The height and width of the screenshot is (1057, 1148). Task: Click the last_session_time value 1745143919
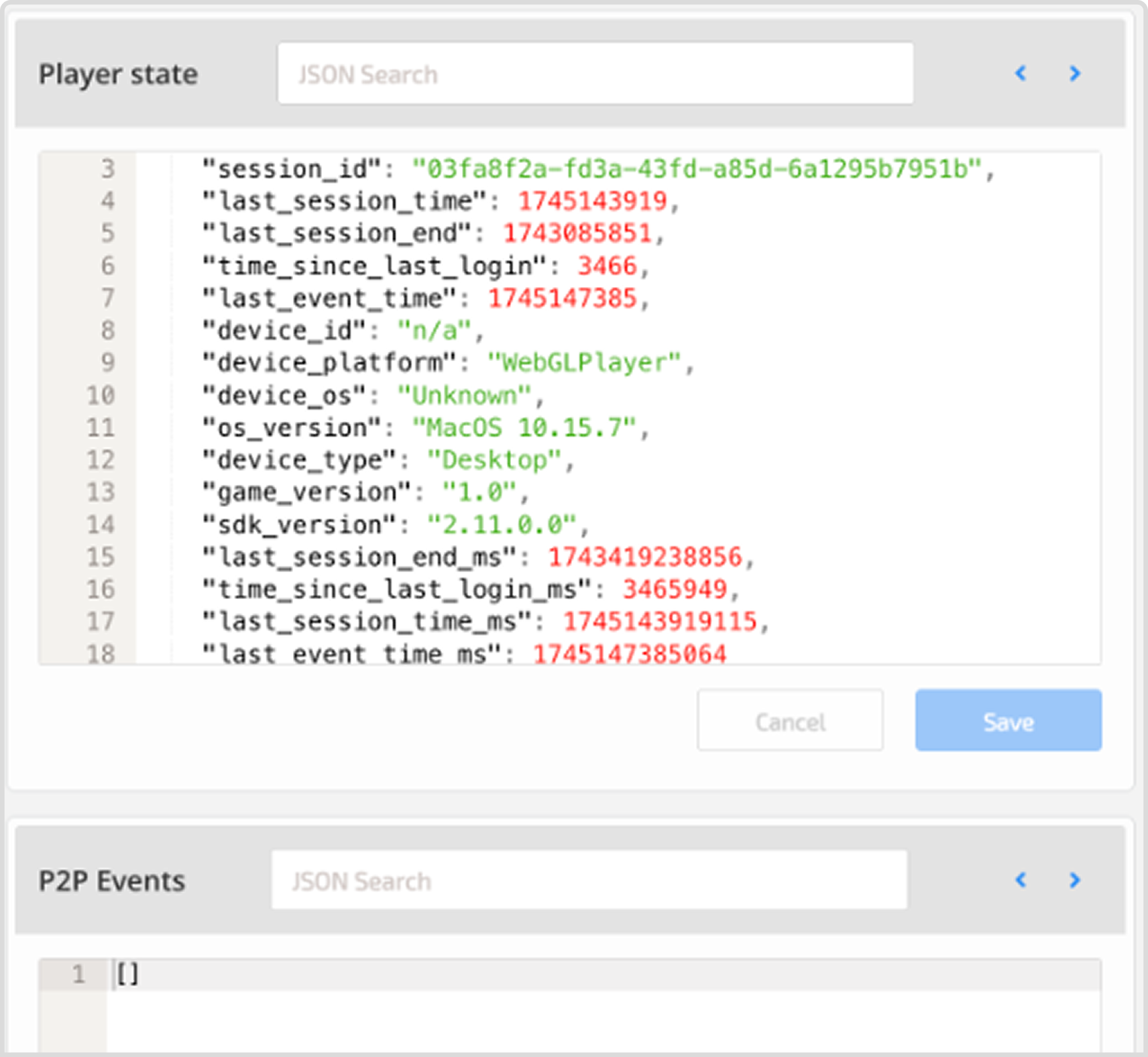tap(593, 201)
